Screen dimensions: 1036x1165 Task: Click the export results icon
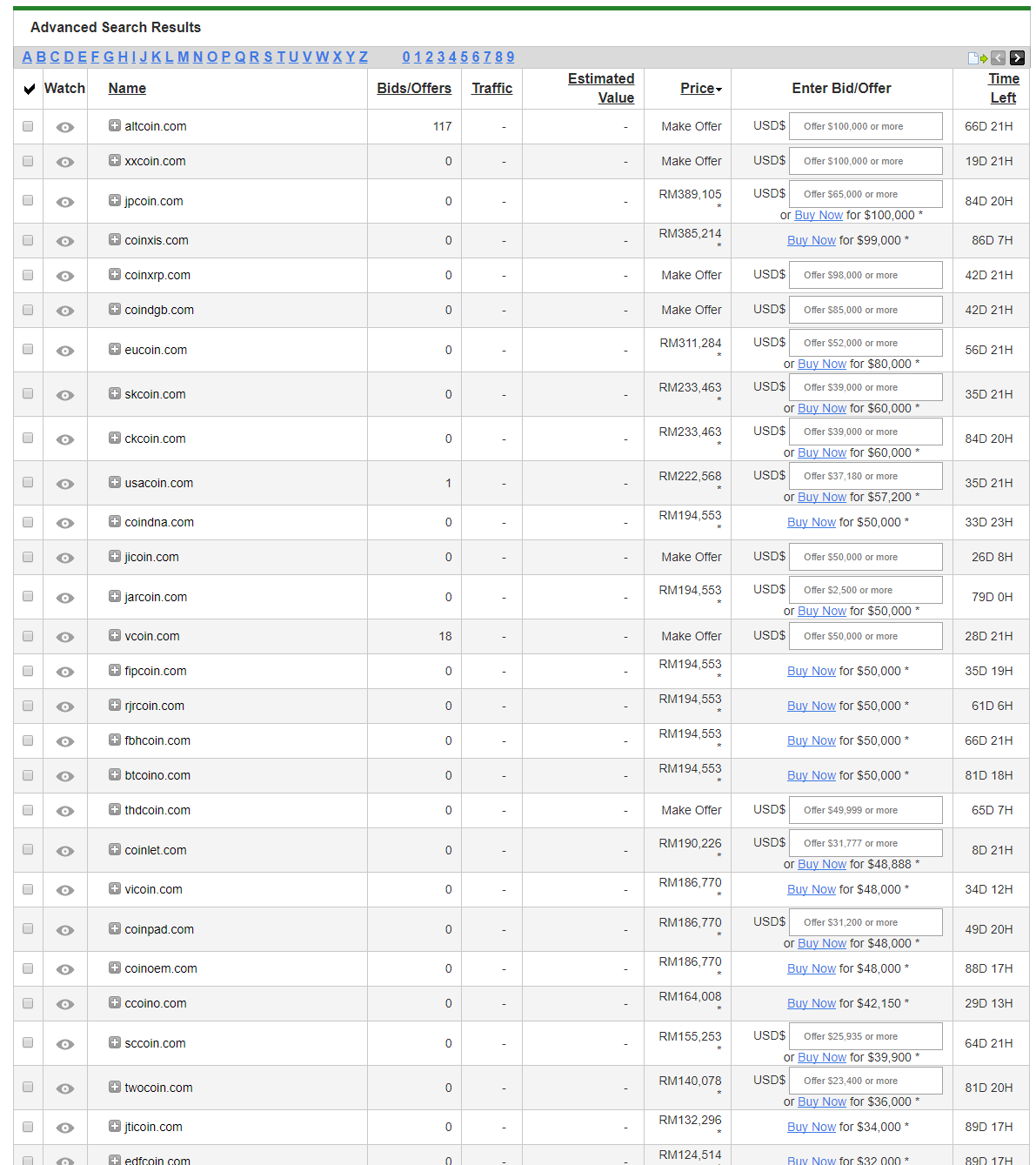pyautogui.click(x=979, y=58)
